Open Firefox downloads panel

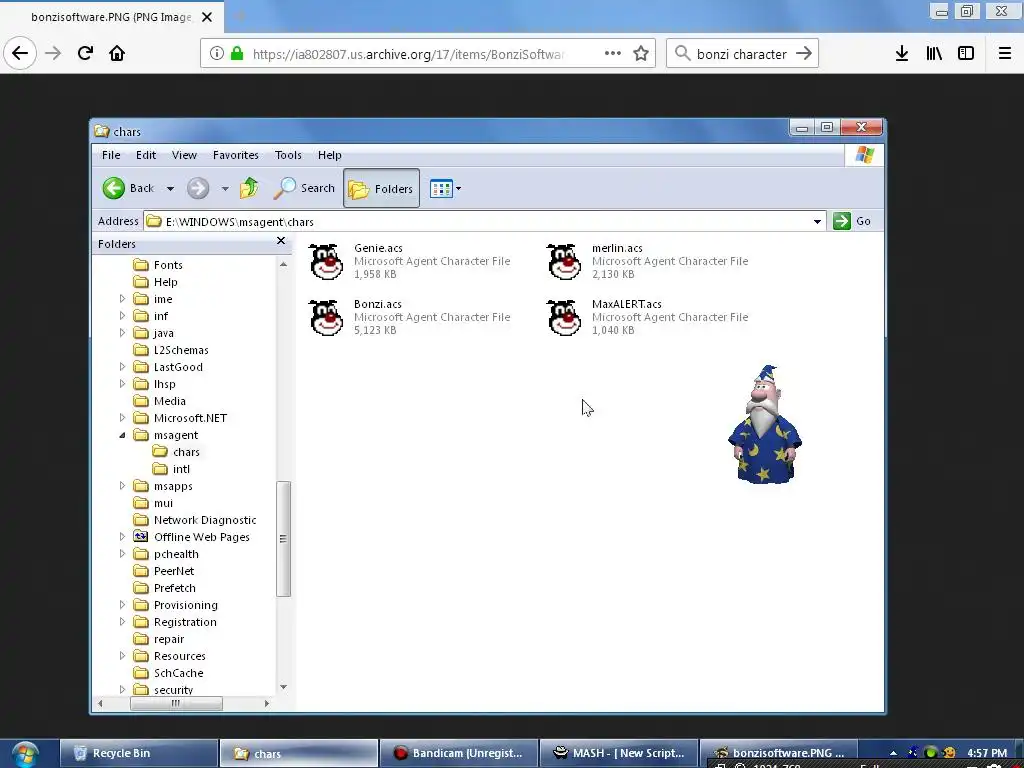[x=902, y=54]
